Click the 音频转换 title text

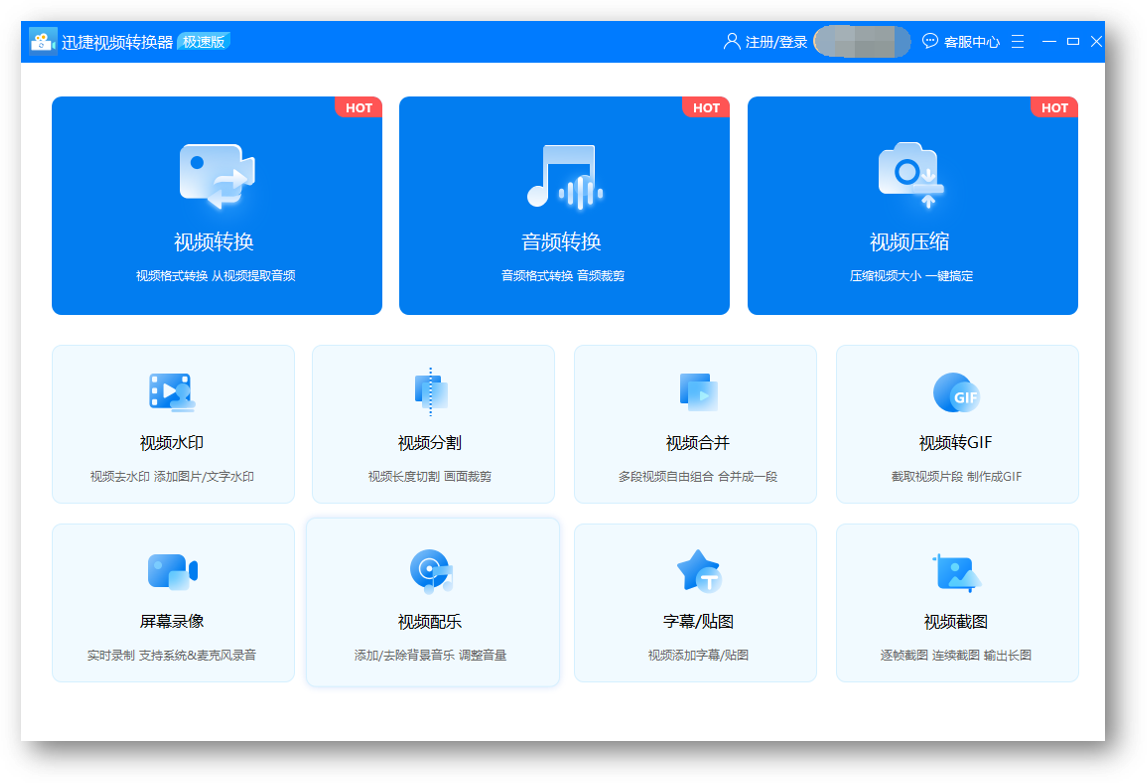pos(561,241)
